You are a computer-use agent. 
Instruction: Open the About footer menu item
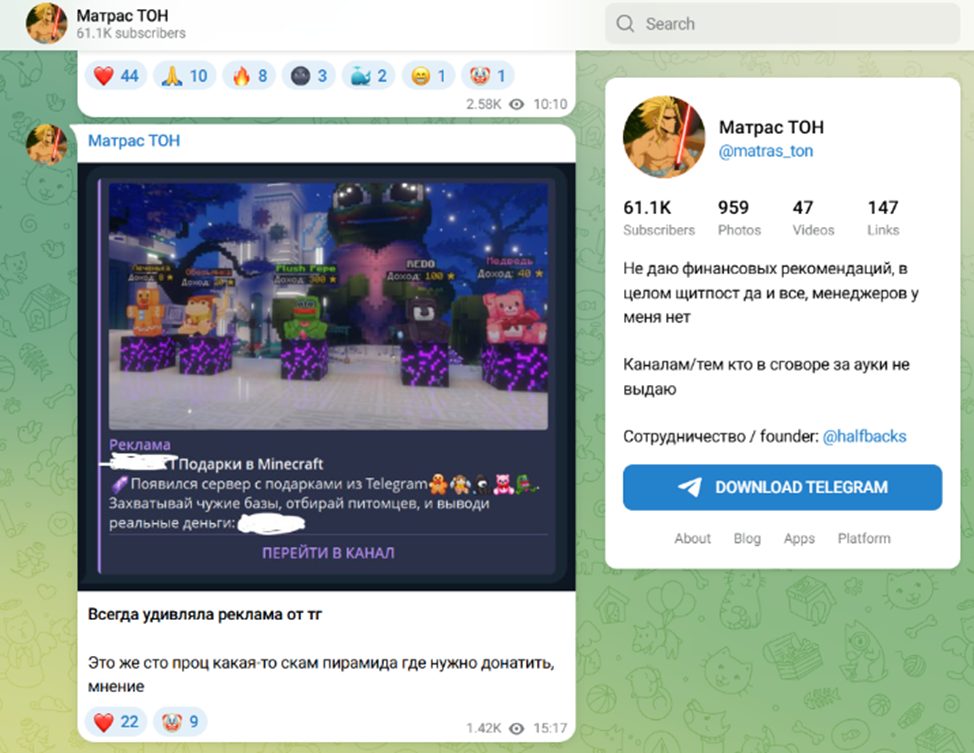[692, 538]
